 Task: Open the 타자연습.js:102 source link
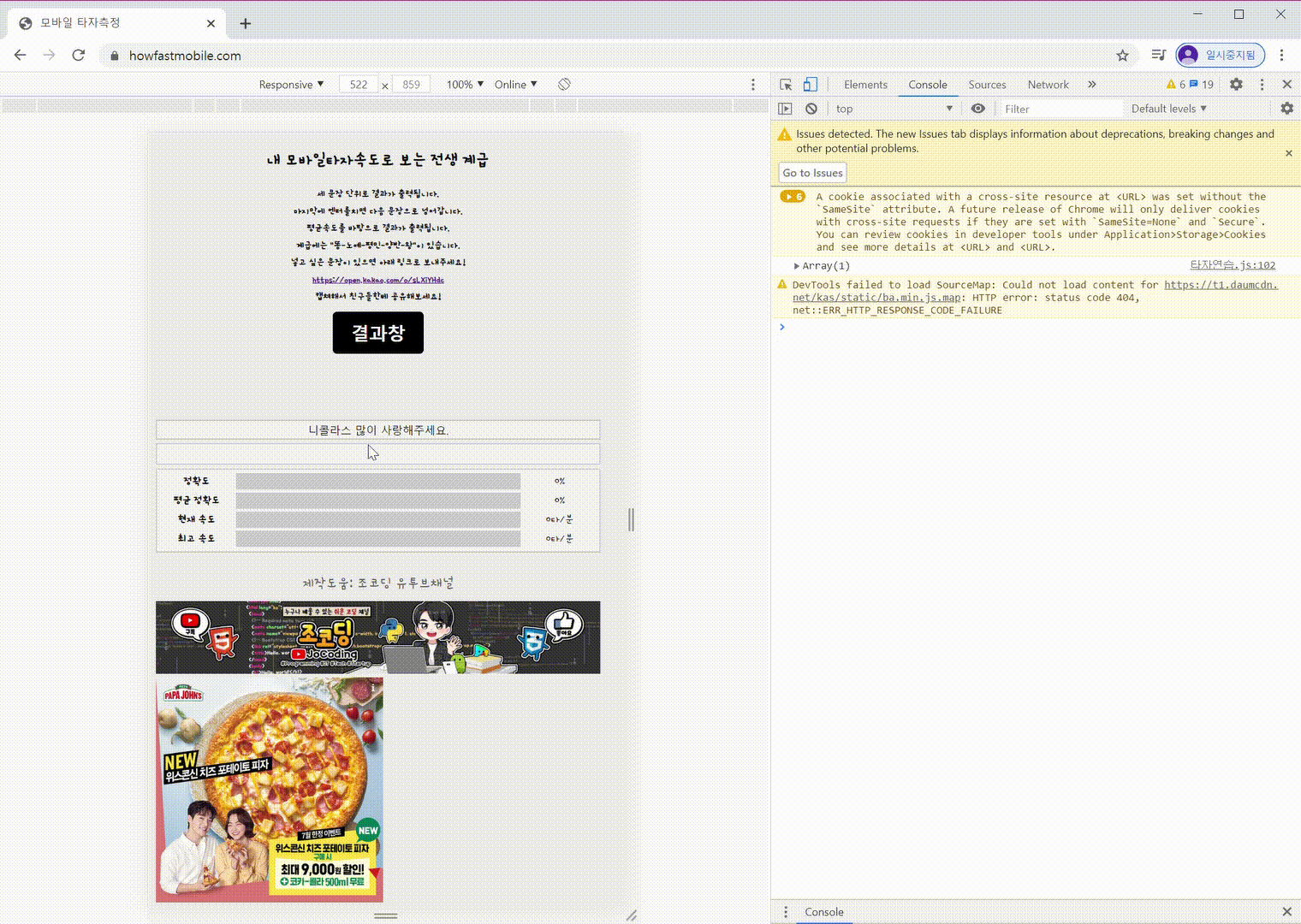(x=1233, y=265)
